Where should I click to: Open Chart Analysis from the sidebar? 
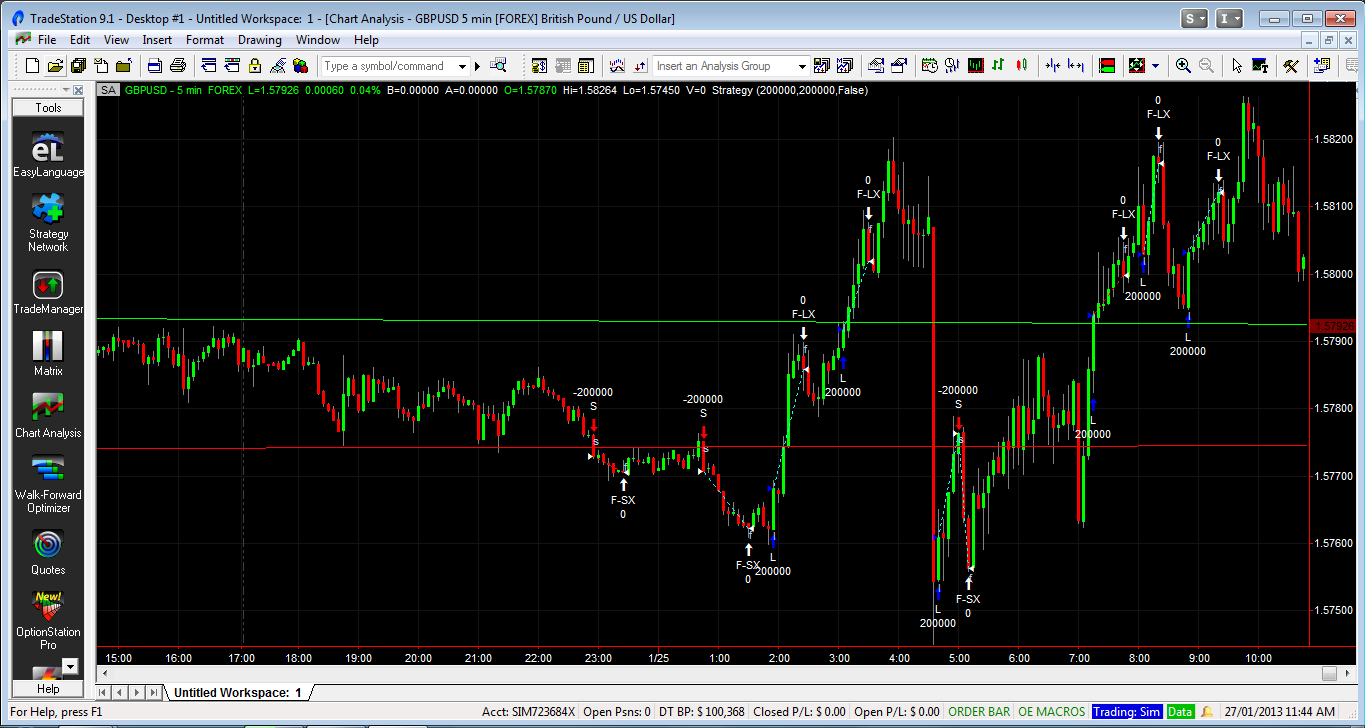click(48, 416)
